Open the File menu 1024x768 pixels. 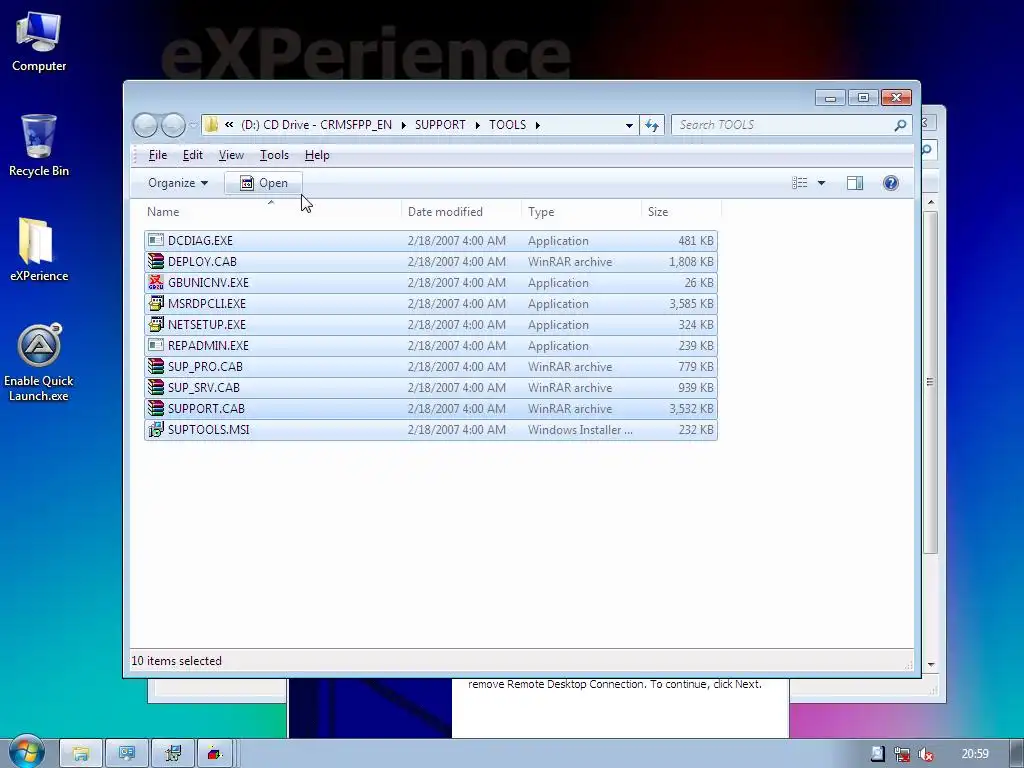pos(157,155)
